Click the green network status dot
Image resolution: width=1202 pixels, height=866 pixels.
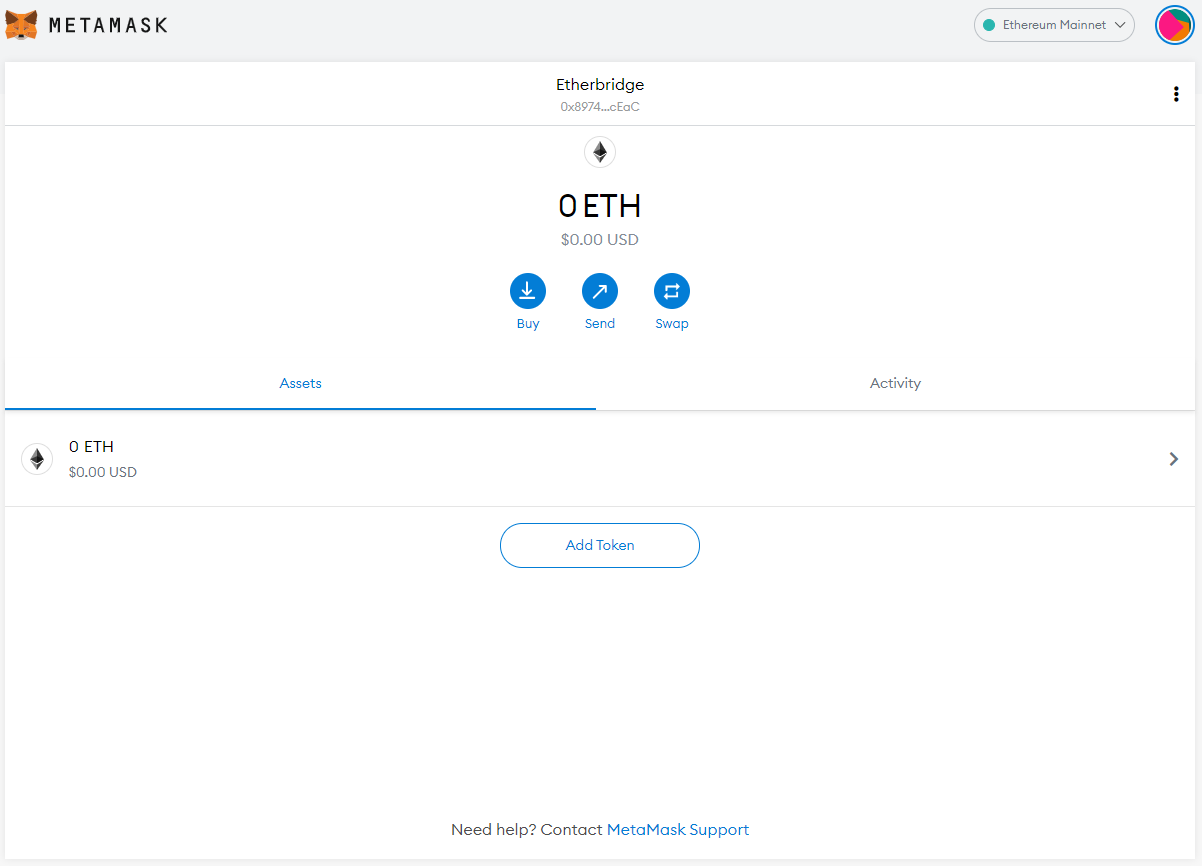(989, 24)
